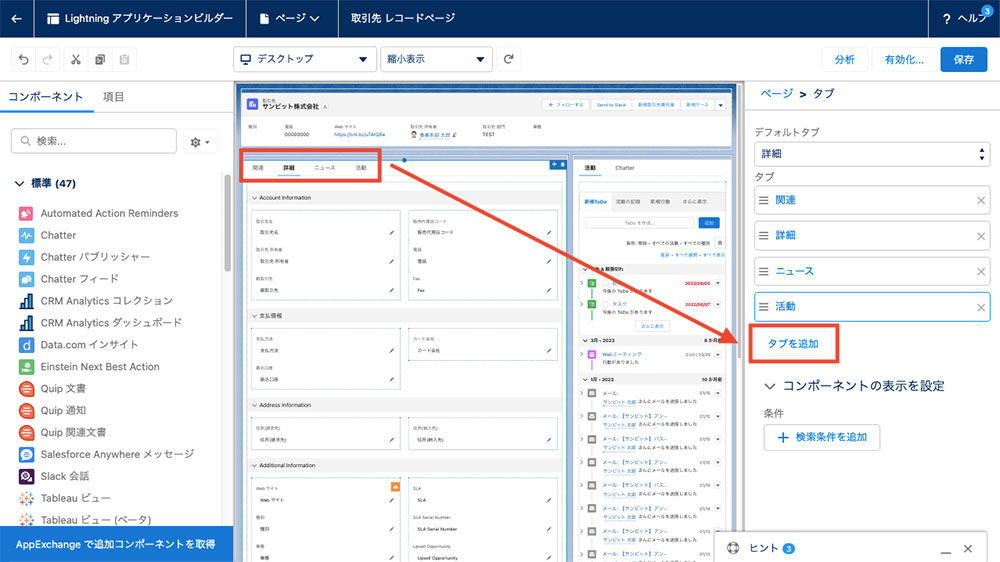Select 関連 tab in canvas preview
The width and height of the screenshot is (1000, 562).
[258, 168]
